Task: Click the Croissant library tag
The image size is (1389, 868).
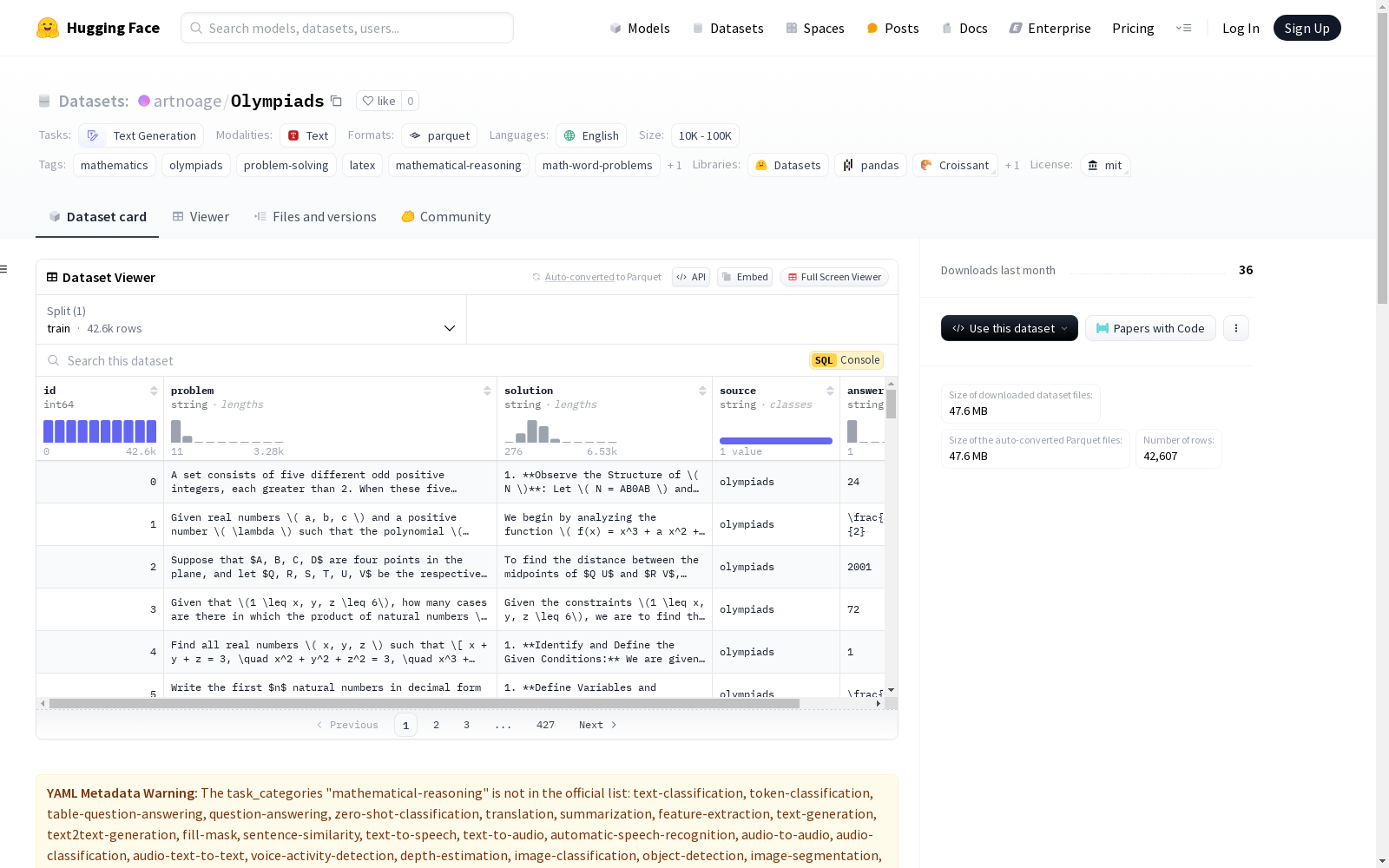Action: [x=955, y=165]
